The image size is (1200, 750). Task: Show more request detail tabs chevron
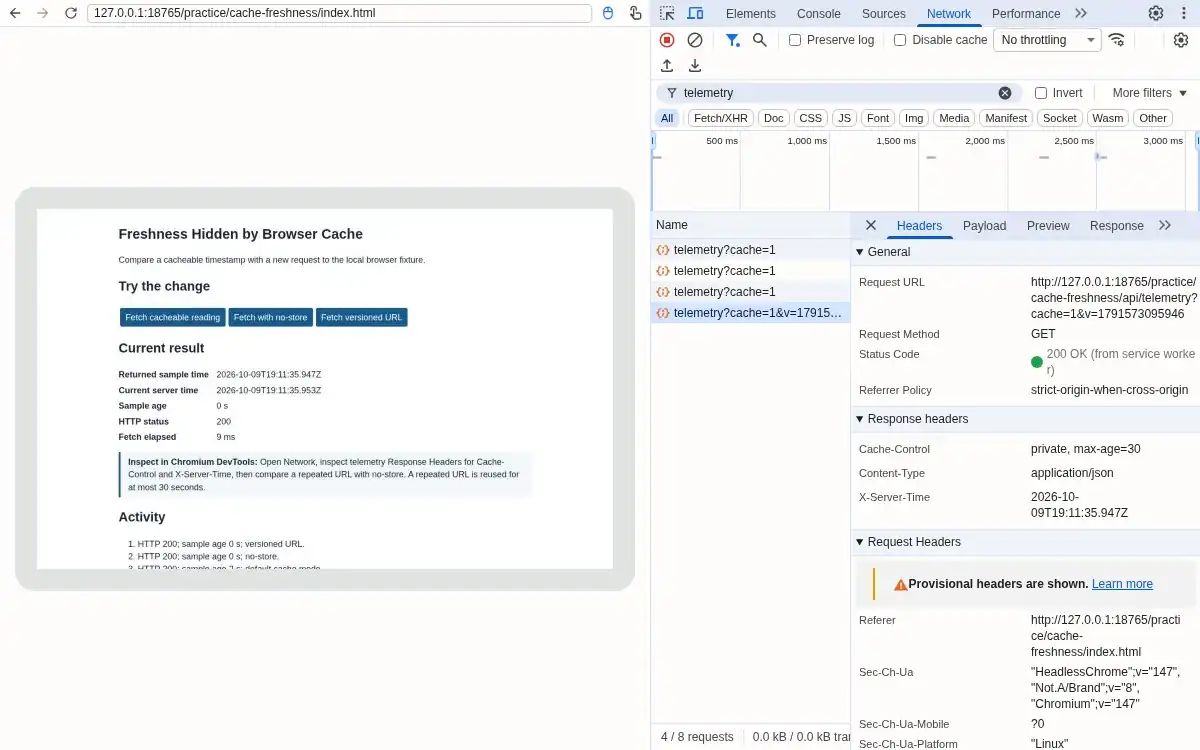(x=1165, y=225)
